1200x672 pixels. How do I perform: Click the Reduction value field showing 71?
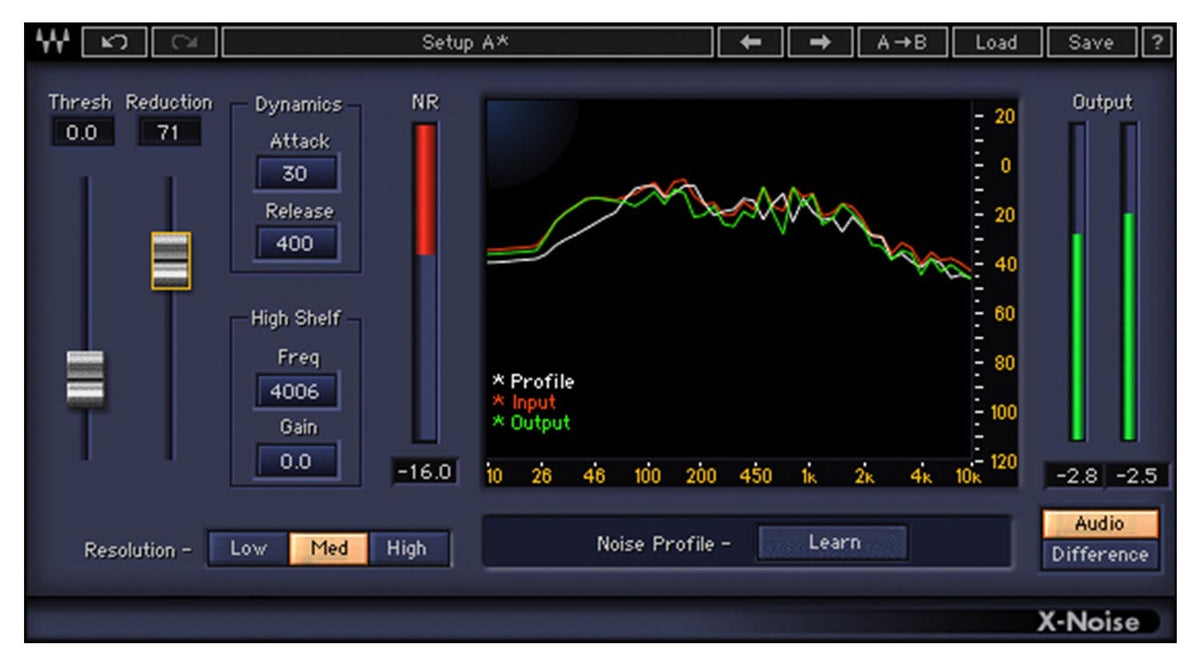point(170,132)
